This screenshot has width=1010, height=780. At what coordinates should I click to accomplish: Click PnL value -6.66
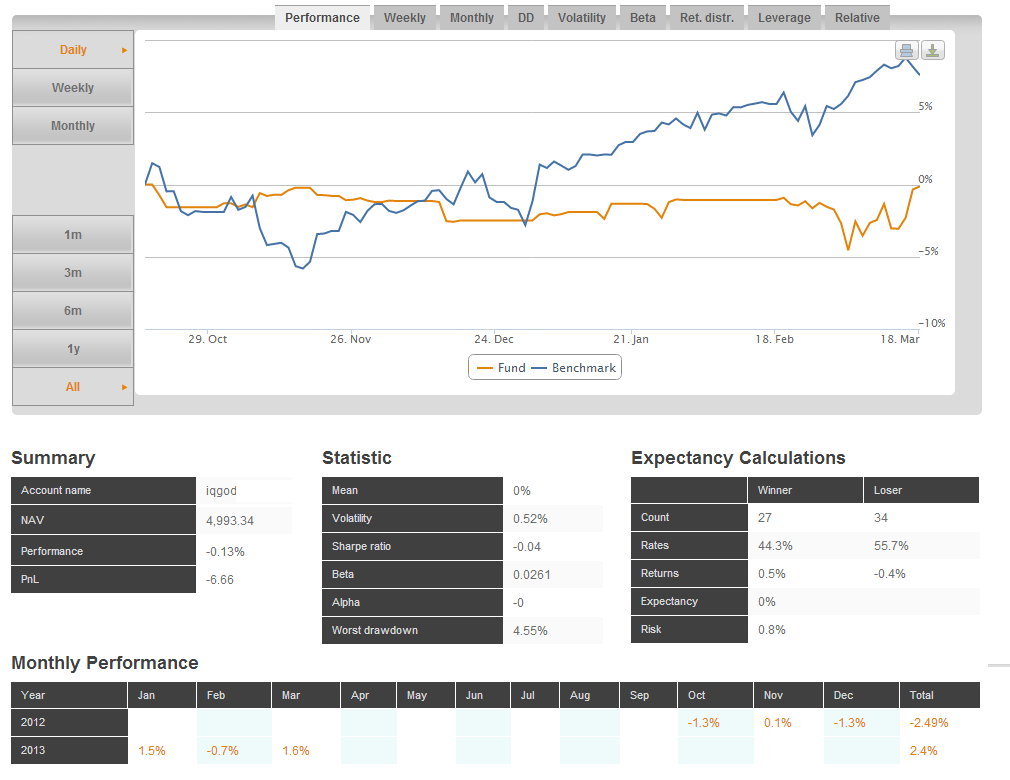click(220, 580)
